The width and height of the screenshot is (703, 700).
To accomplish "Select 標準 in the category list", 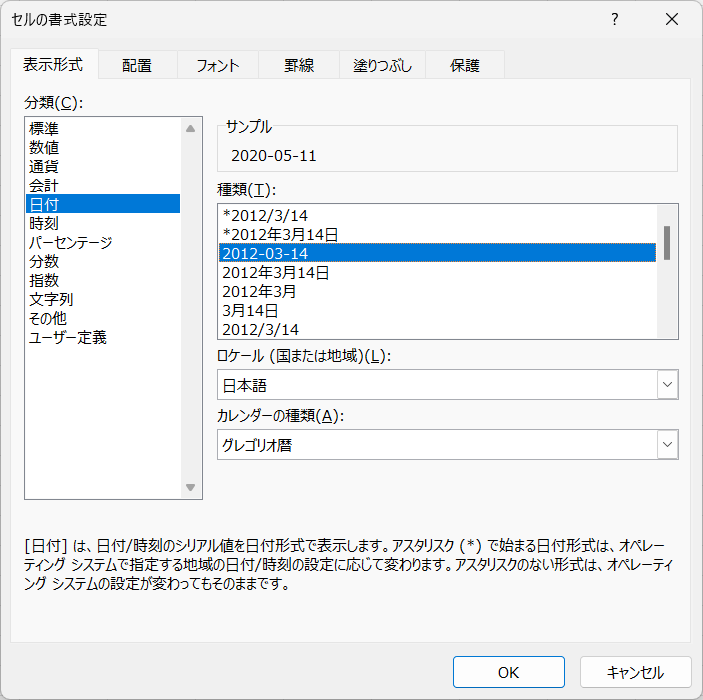I will point(103,129).
